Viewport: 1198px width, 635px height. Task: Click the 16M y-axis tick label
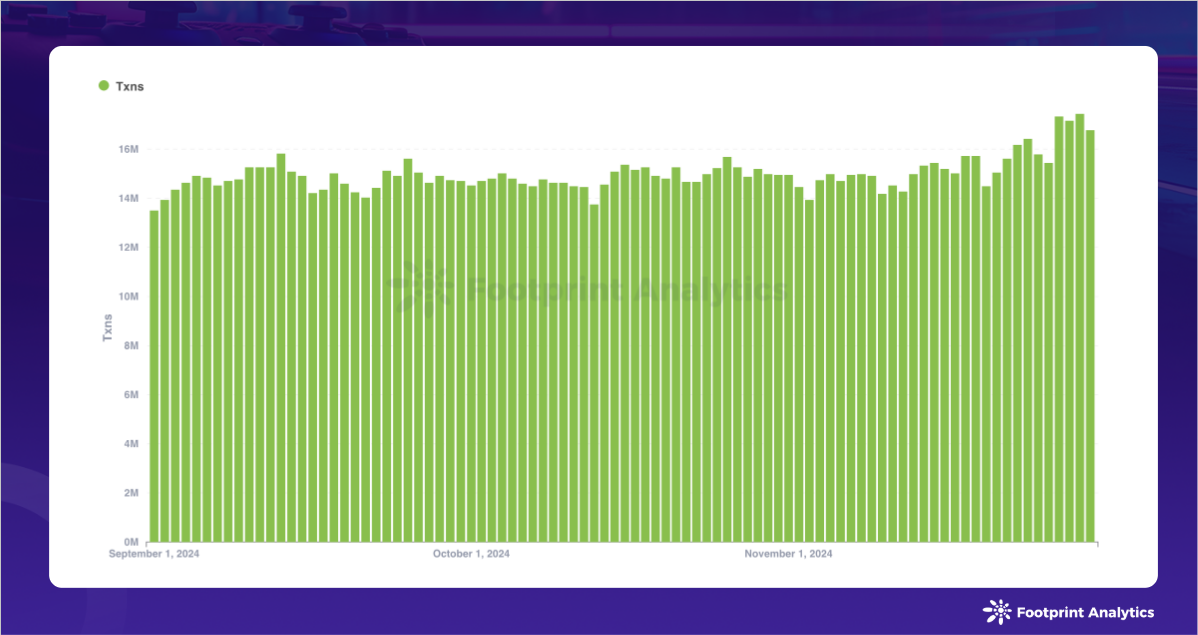pos(127,149)
